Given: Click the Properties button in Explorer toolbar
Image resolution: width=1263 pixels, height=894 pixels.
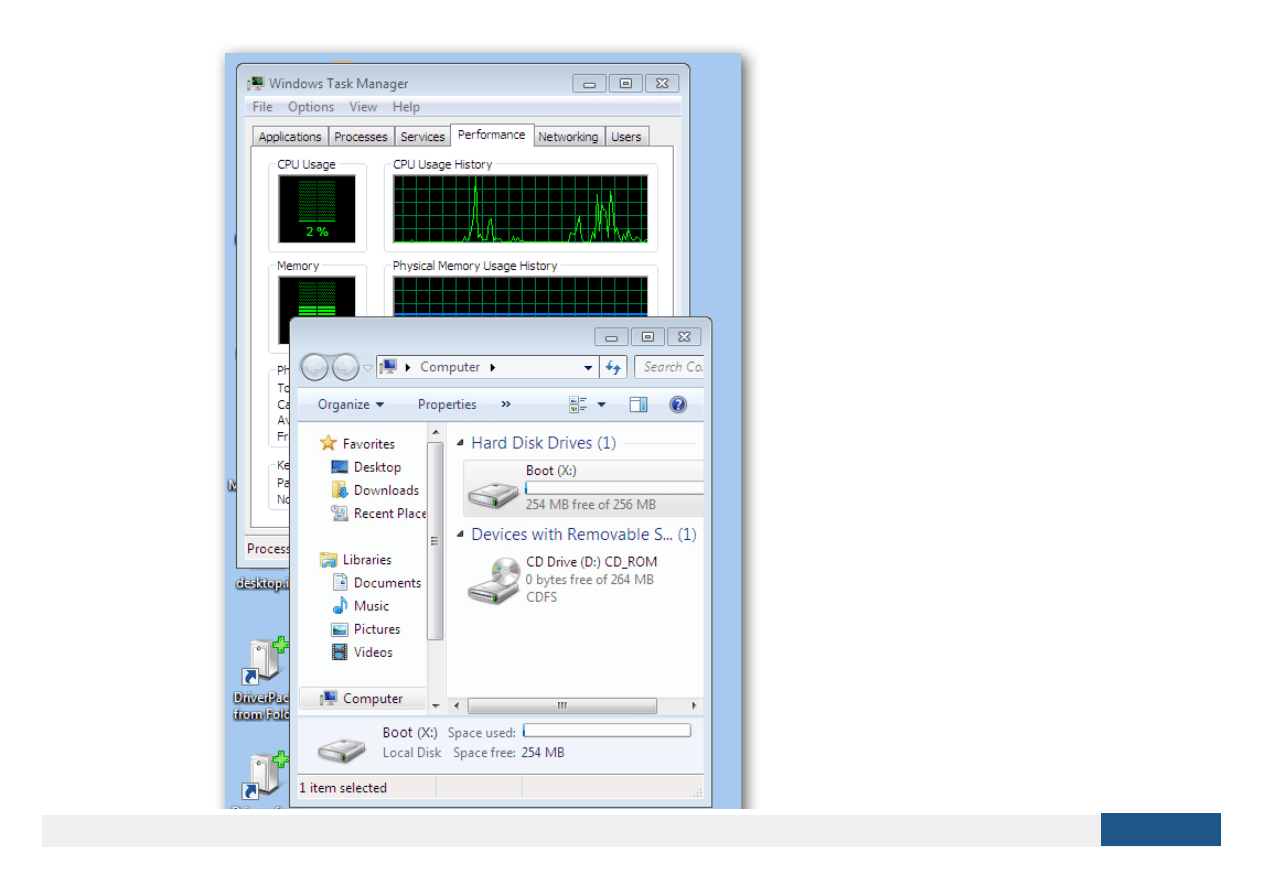Looking at the screenshot, I should [x=446, y=404].
